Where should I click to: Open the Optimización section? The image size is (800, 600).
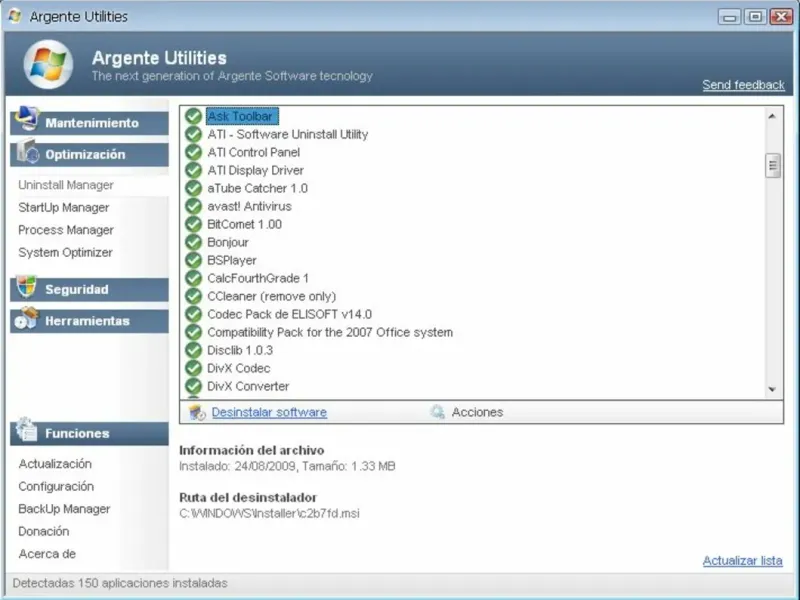(x=89, y=155)
